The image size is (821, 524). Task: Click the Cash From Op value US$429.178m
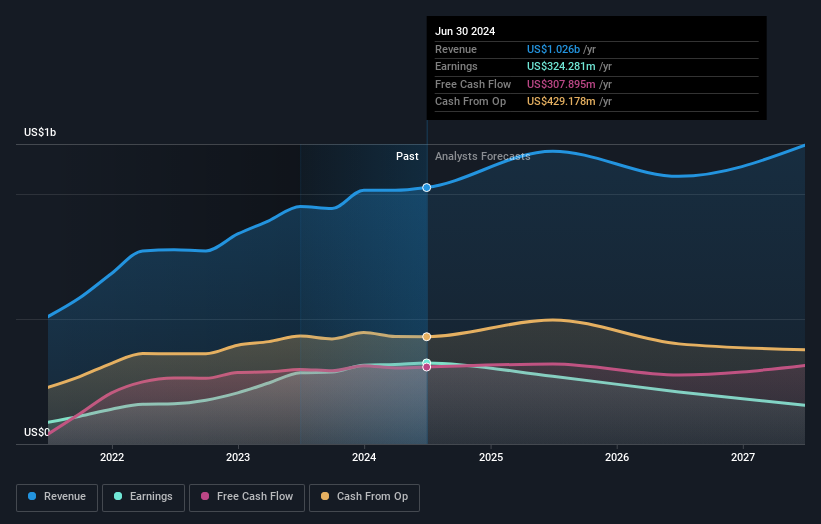[561, 102]
